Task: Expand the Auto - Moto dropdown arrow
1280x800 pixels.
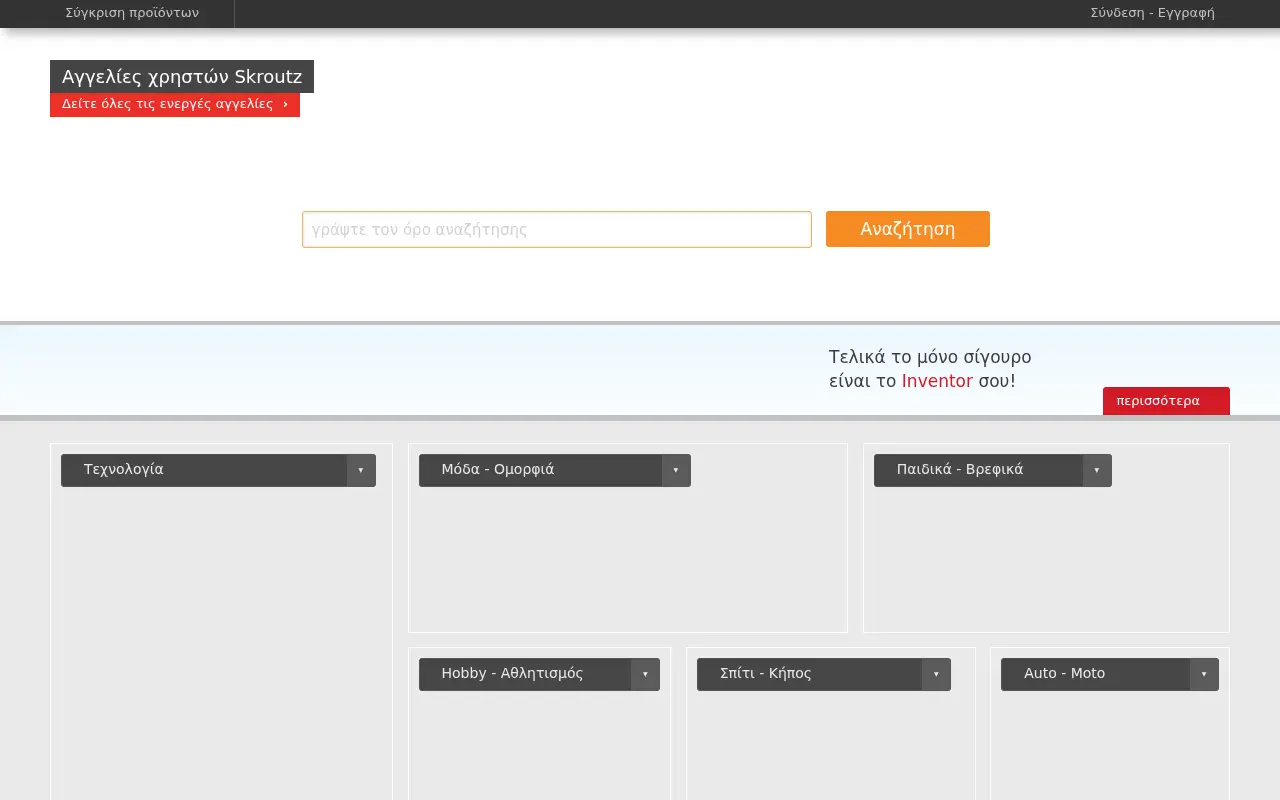Action: (1204, 674)
